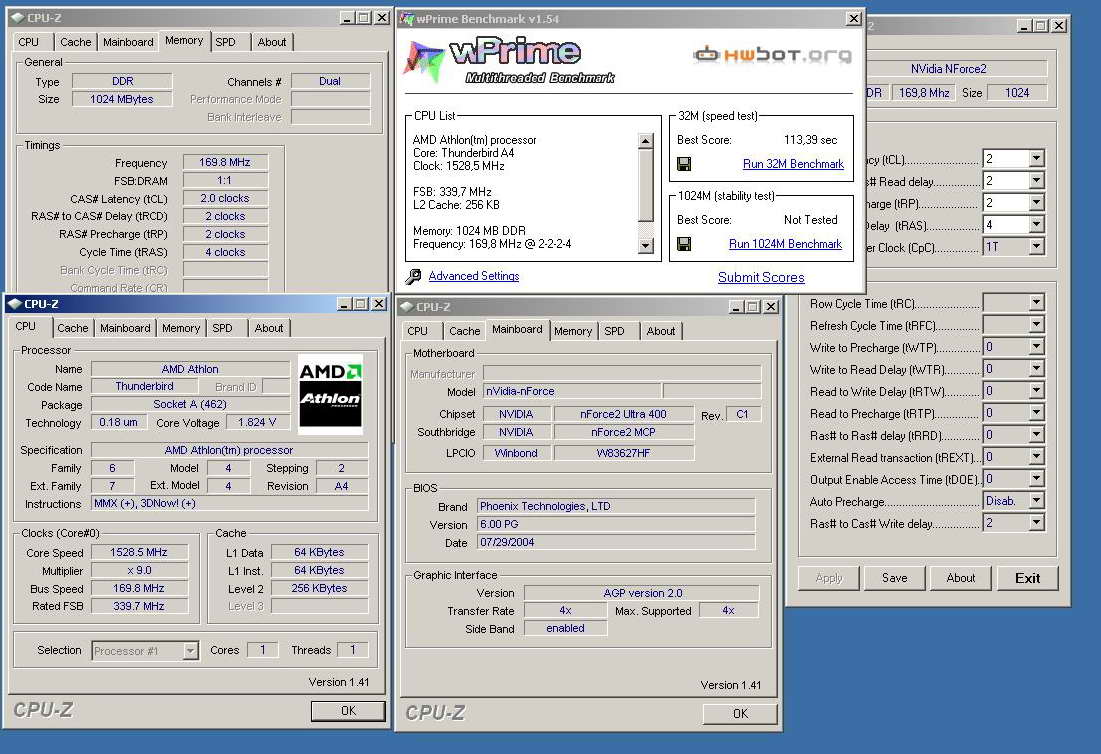Expand the CAS latency (tCL) dropdown

point(1036,159)
